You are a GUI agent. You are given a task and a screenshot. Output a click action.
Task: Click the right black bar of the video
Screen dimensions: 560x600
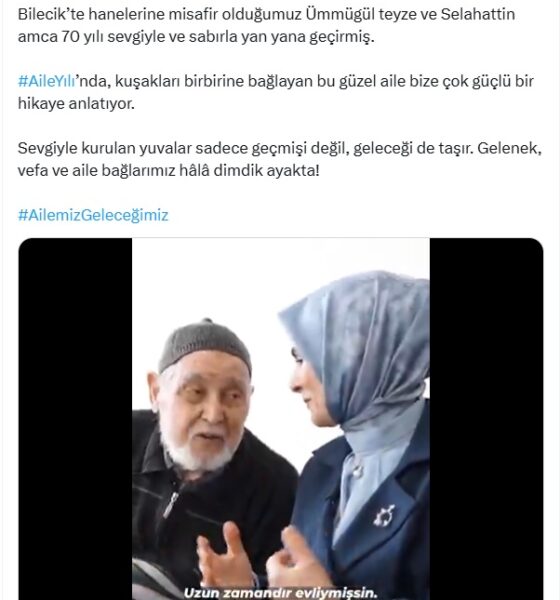486,419
